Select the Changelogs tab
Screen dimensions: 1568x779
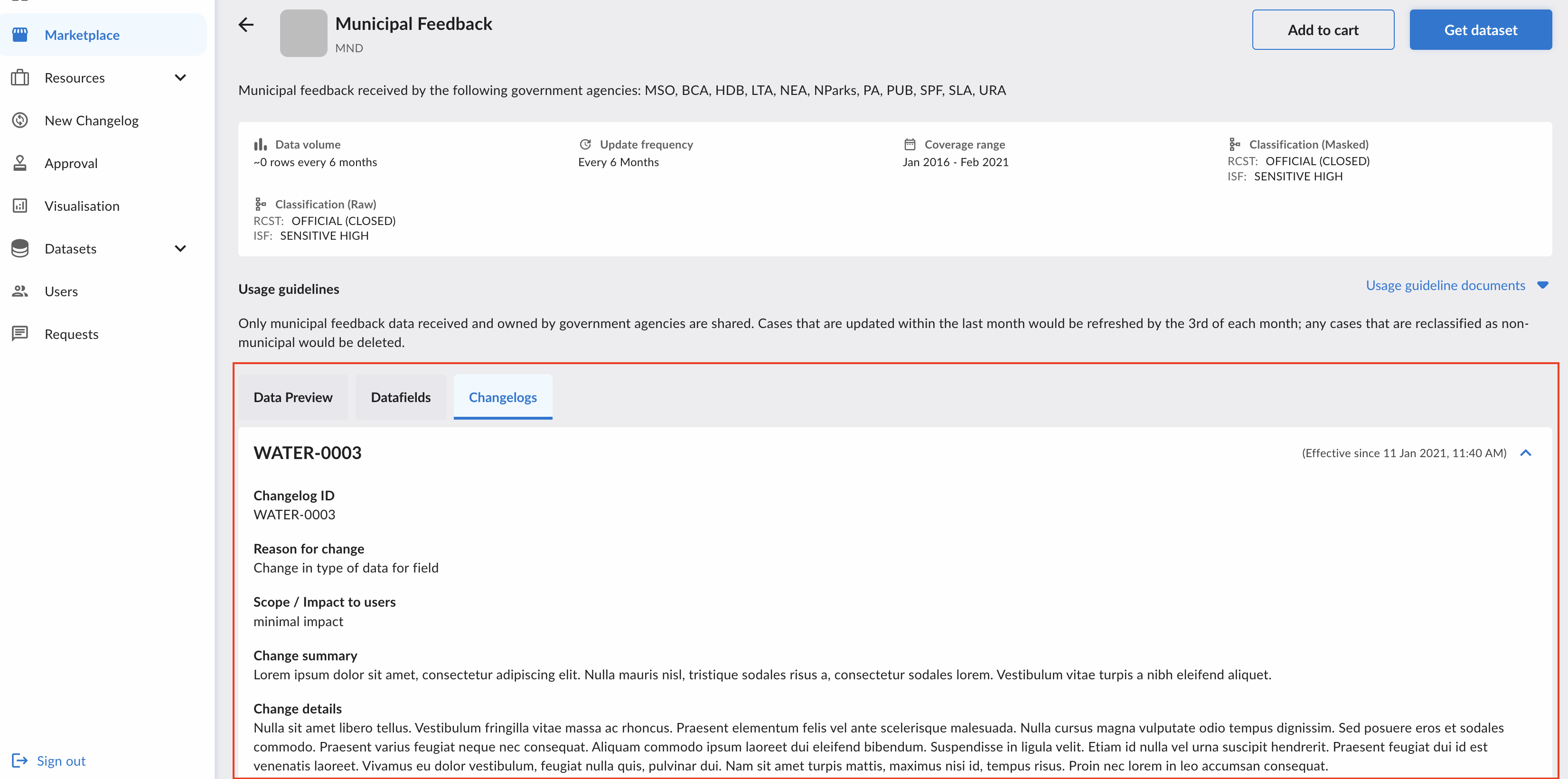click(503, 397)
